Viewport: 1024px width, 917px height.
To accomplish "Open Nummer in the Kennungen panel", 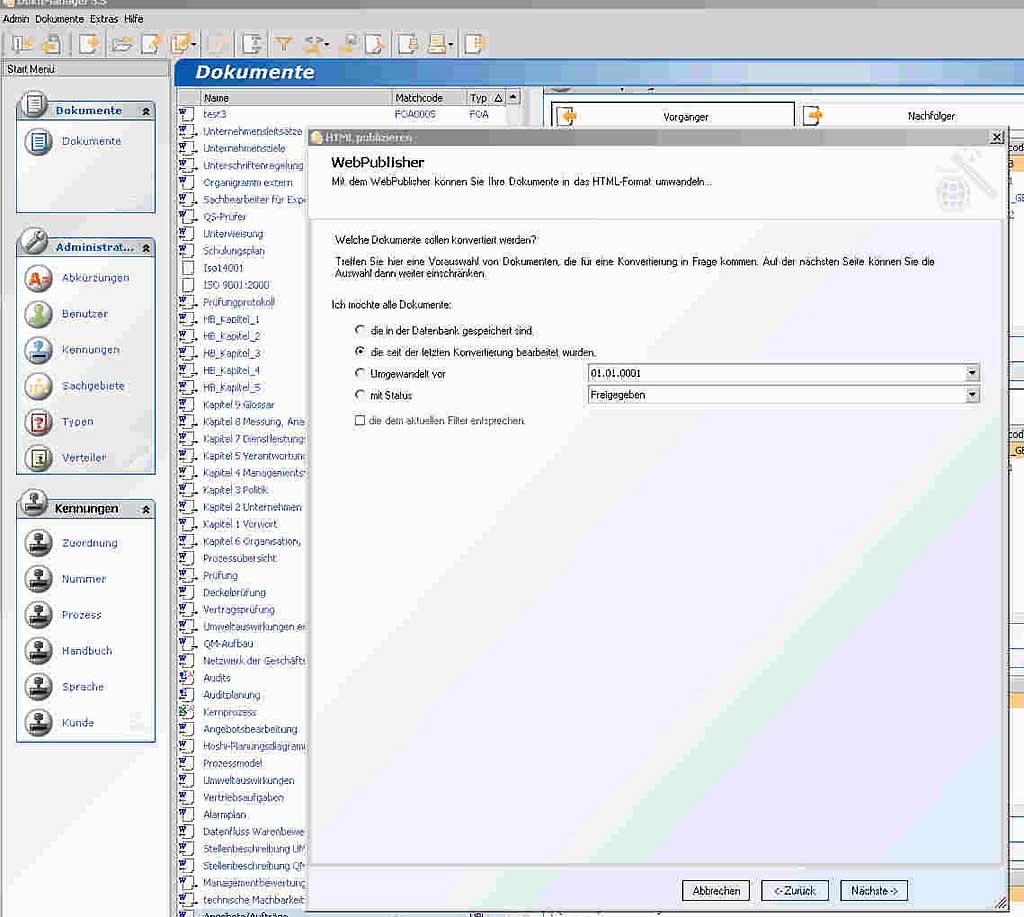I will (x=84, y=579).
